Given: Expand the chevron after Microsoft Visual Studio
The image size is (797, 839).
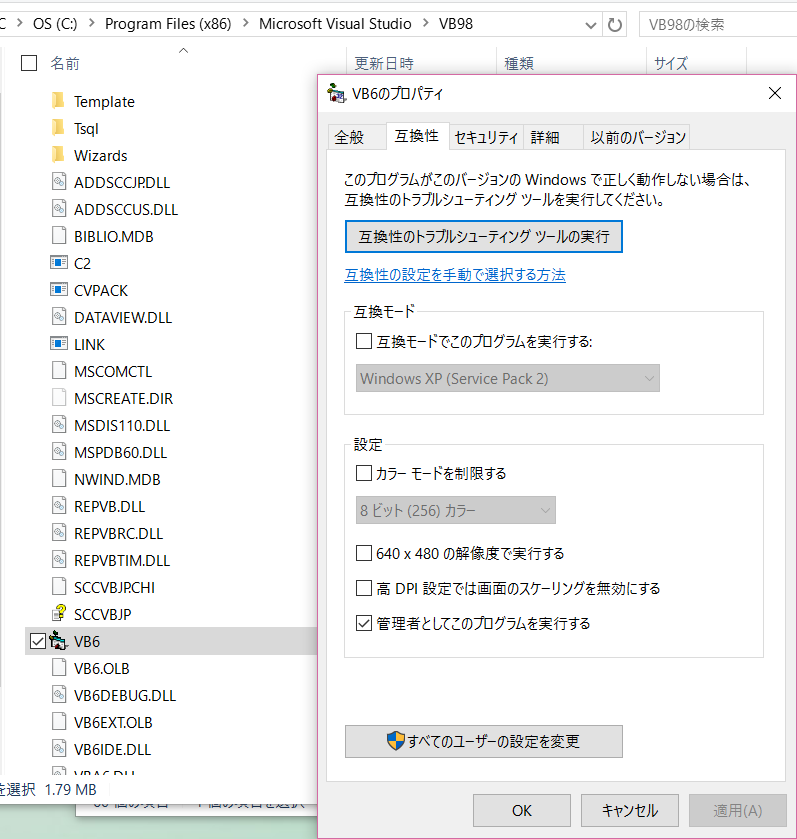Looking at the screenshot, I should tap(426, 23).
